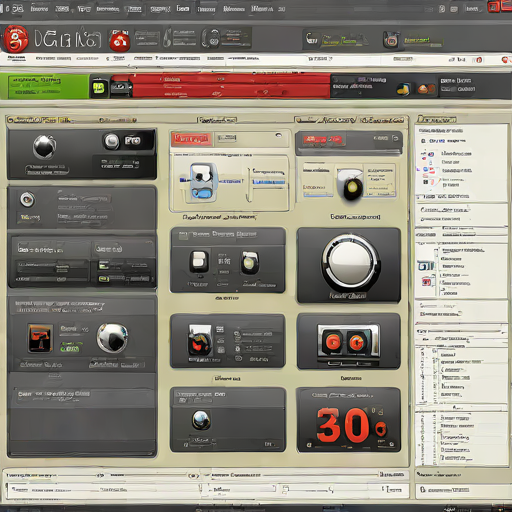This screenshot has width=512, height=512.
Task: Toggle lower green indicator in left dark sub-panel
Action: 103,278
